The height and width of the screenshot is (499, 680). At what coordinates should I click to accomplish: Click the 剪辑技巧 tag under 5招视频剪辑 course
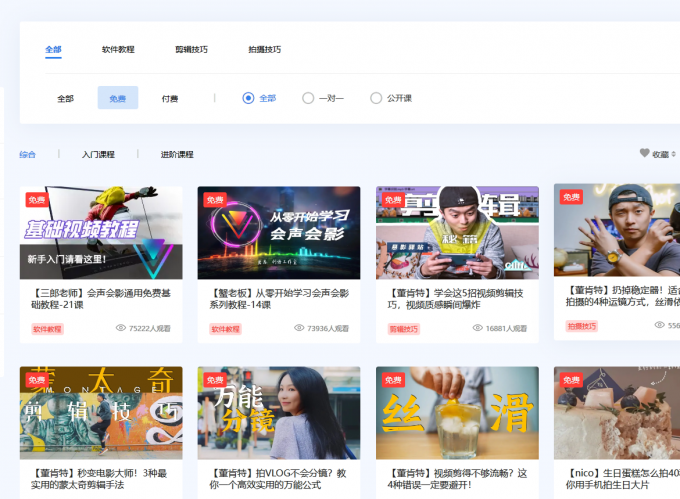tap(403, 328)
